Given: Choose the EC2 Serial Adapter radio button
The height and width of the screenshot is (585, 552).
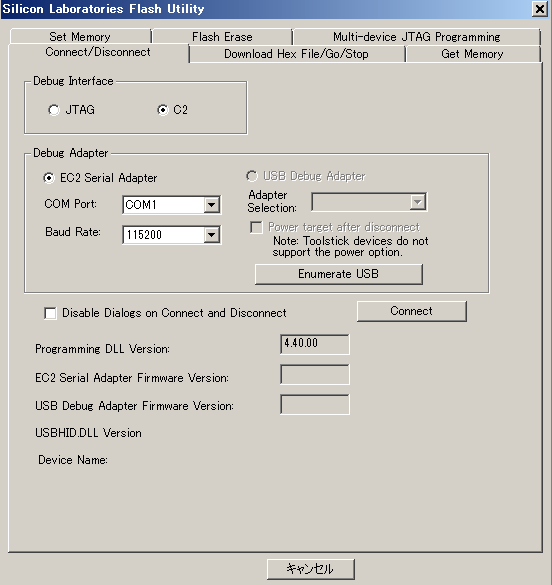Looking at the screenshot, I should (x=49, y=178).
